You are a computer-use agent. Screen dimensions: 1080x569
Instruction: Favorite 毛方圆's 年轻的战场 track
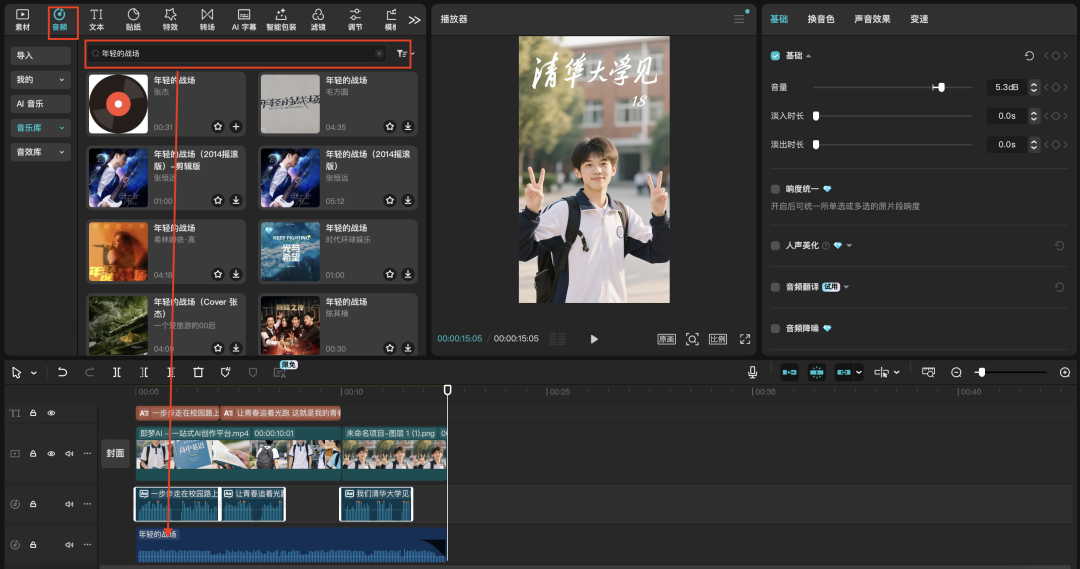point(390,126)
